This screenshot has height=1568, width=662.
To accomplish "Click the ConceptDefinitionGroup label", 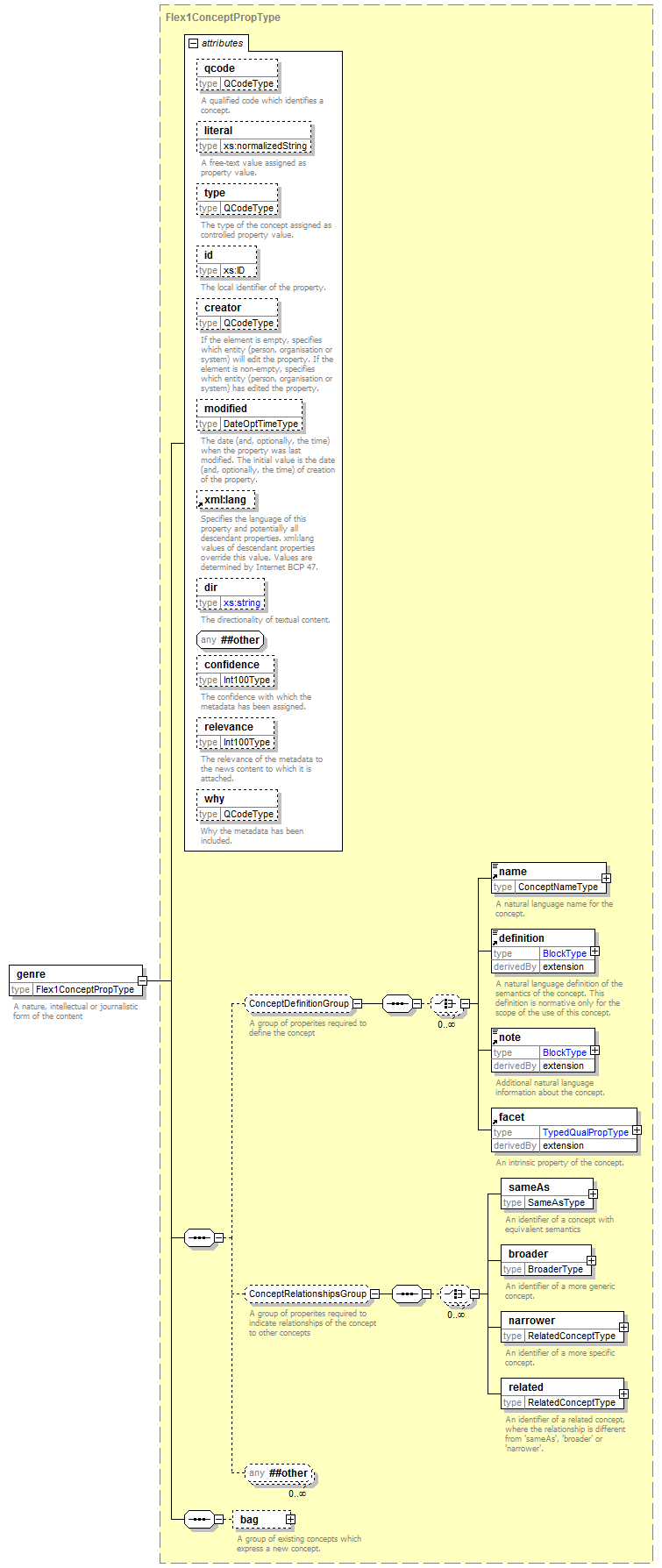I will [298, 1003].
